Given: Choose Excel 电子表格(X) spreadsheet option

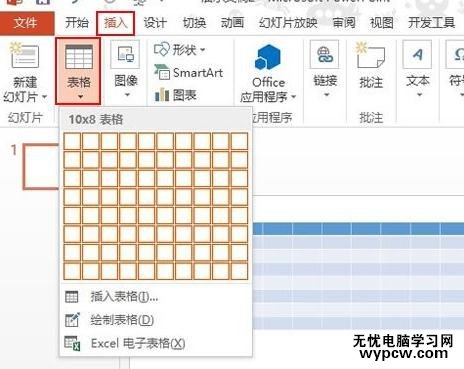Looking at the screenshot, I should pyautogui.click(x=155, y=343).
